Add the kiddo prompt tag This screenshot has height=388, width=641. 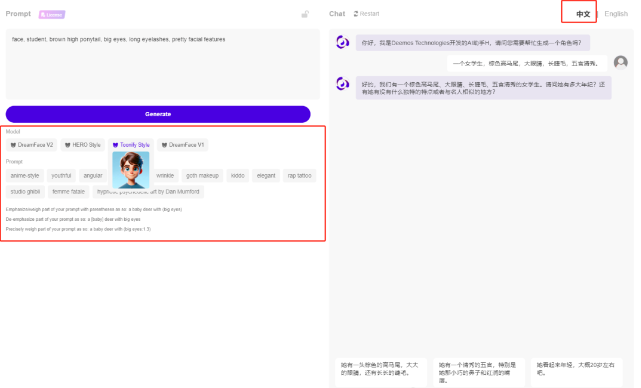[238, 175]
